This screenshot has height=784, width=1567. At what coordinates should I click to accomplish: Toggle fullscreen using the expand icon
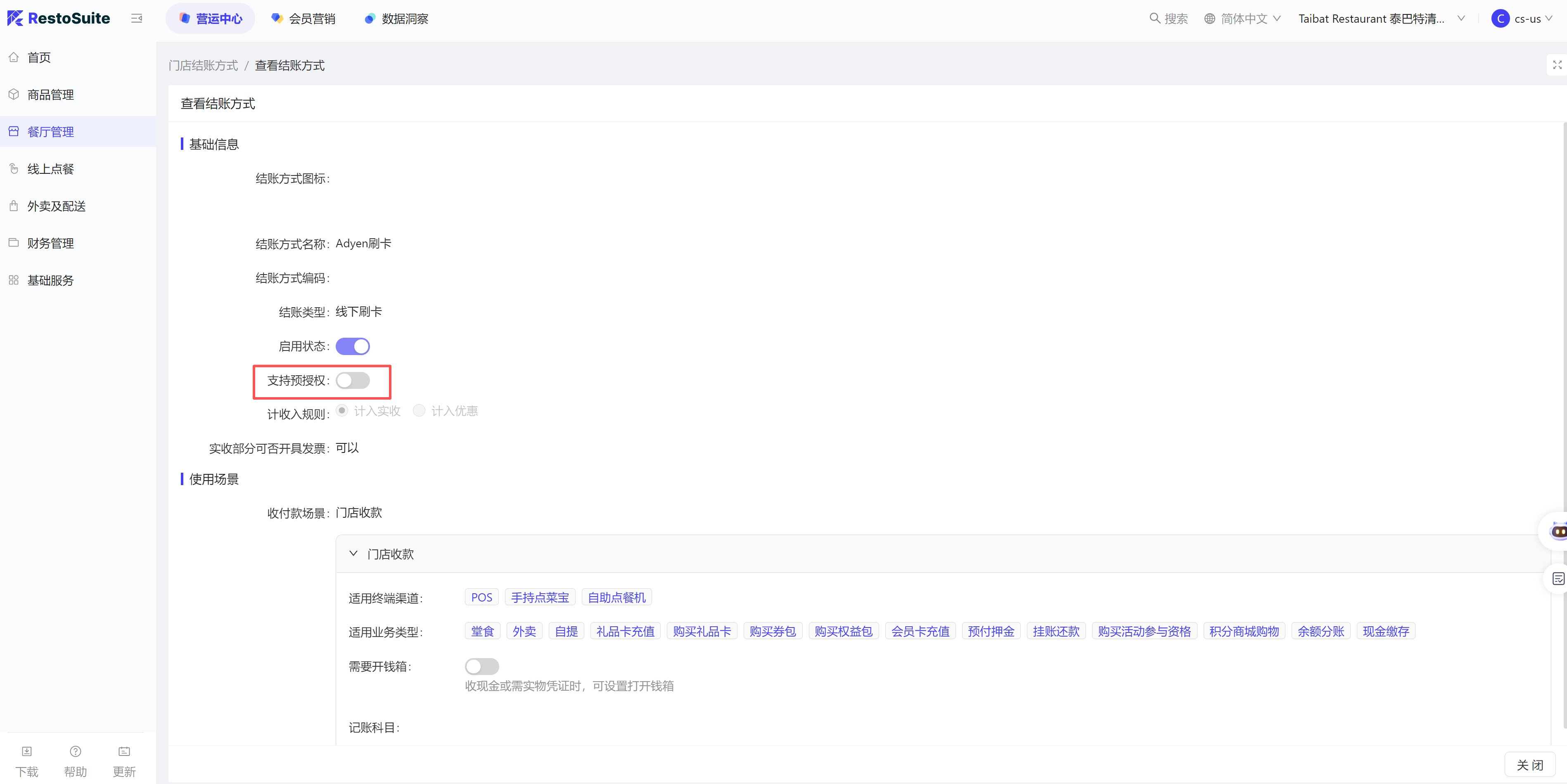pyautogui.click(x=1557, y=64)
